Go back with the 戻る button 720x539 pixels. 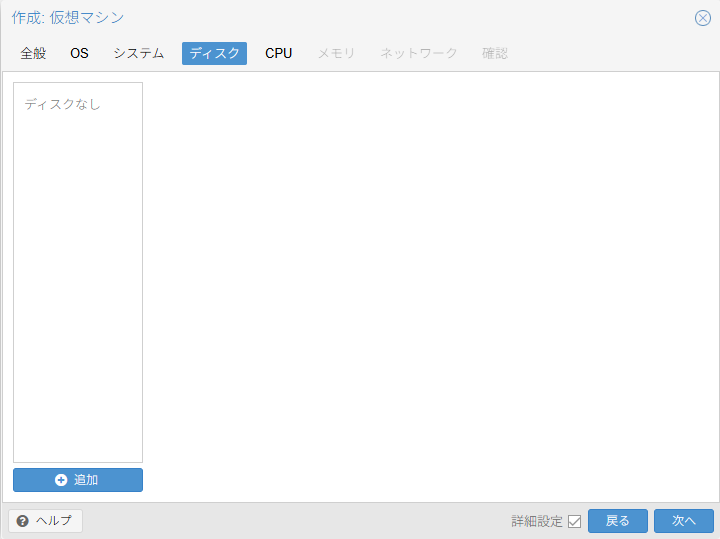618,521
